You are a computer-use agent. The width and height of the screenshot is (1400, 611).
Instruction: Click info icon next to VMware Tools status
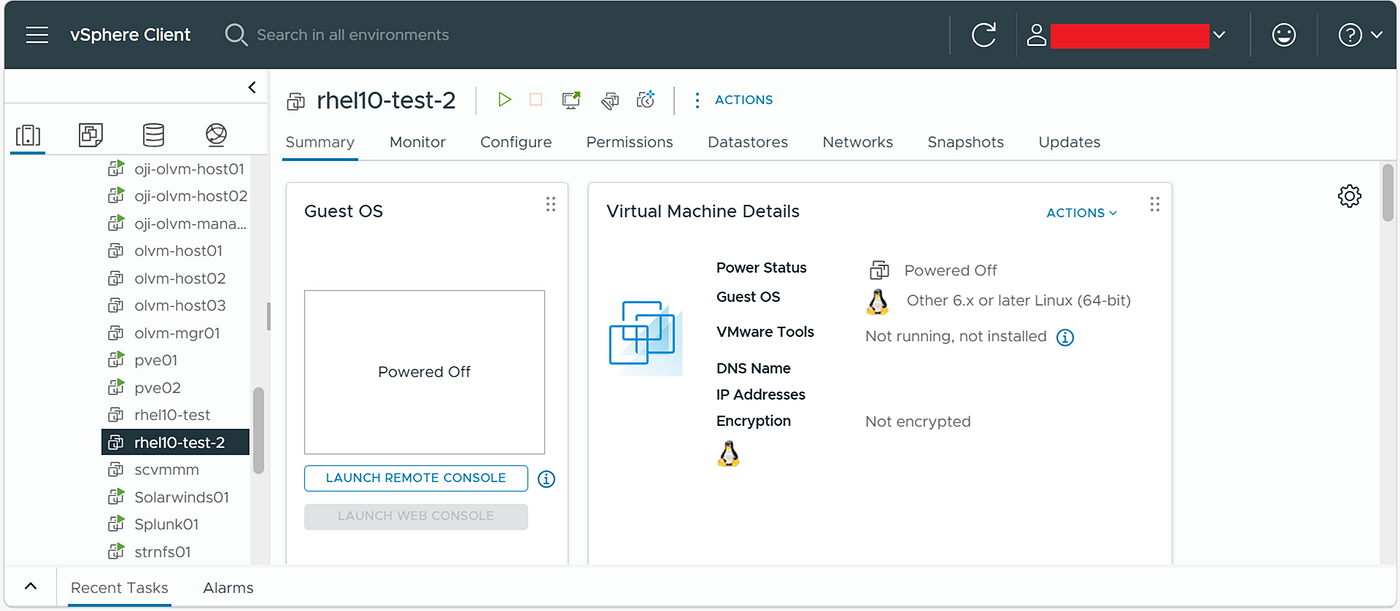coord(1066,337)
